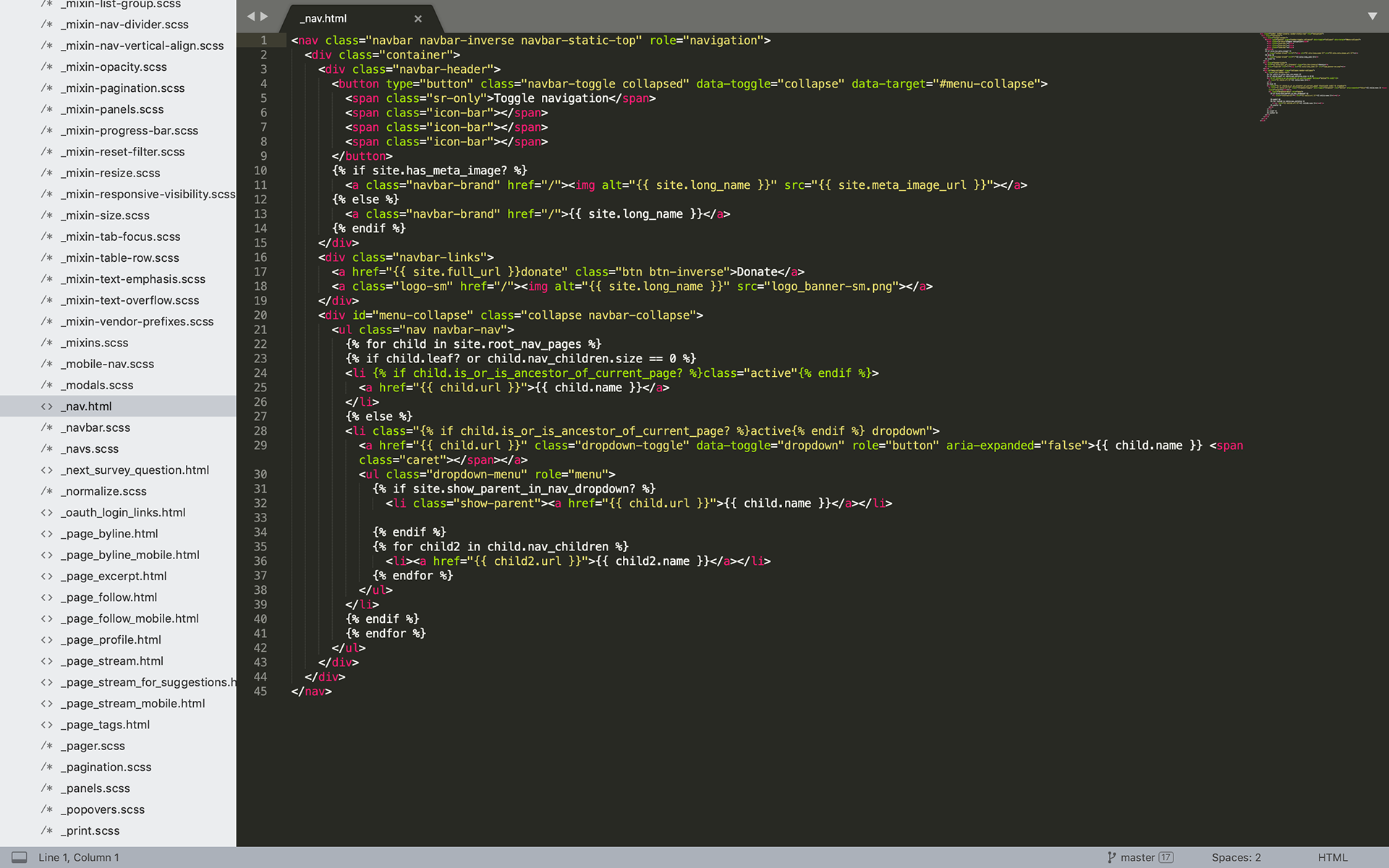The width and height of the screenshot is (1389, 868).
Task: Close the _nav.html tab
Action: 417,19
